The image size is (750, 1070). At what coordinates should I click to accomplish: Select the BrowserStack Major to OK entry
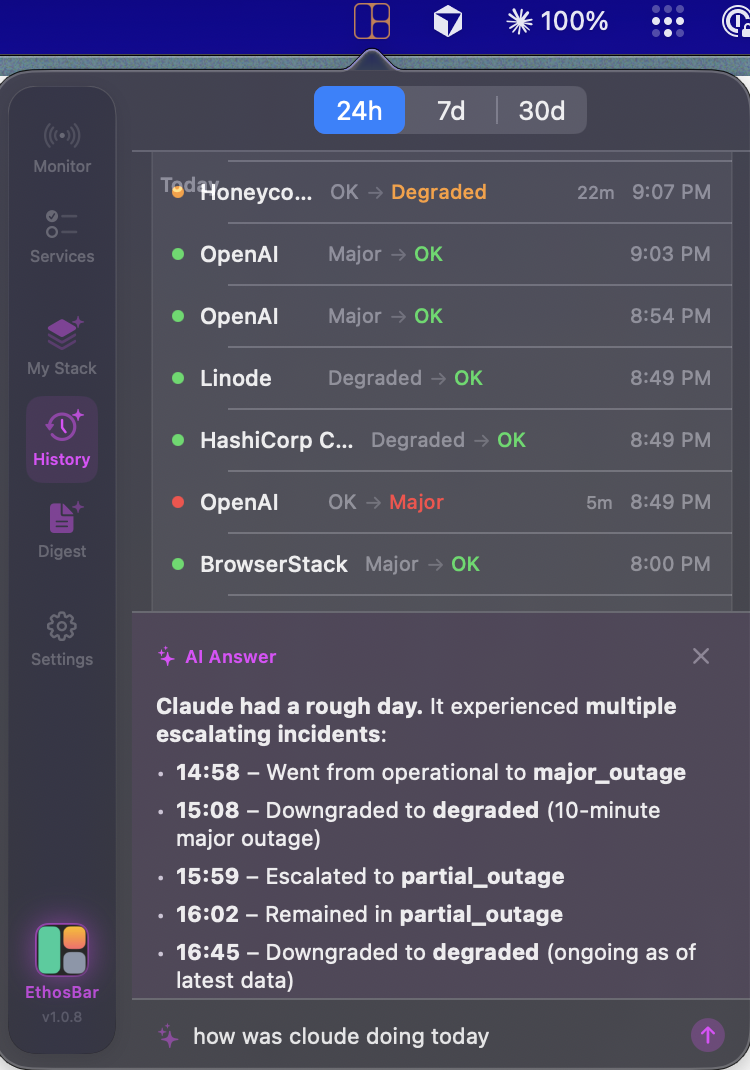[440, 564]
